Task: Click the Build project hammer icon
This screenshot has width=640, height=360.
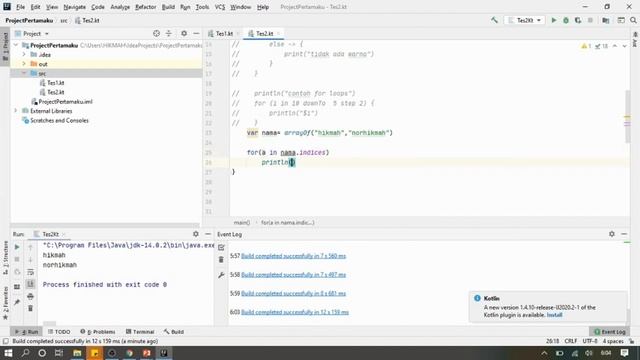Action: pyautogui.click(x=494, y=20)
